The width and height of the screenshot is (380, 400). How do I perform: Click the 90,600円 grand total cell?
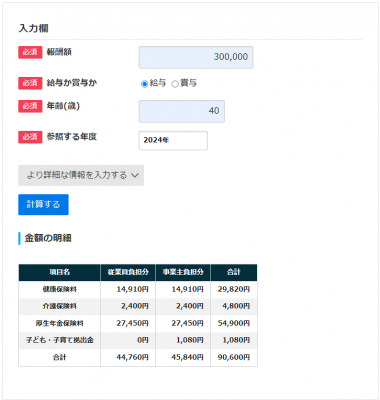(x=234, y=357)
